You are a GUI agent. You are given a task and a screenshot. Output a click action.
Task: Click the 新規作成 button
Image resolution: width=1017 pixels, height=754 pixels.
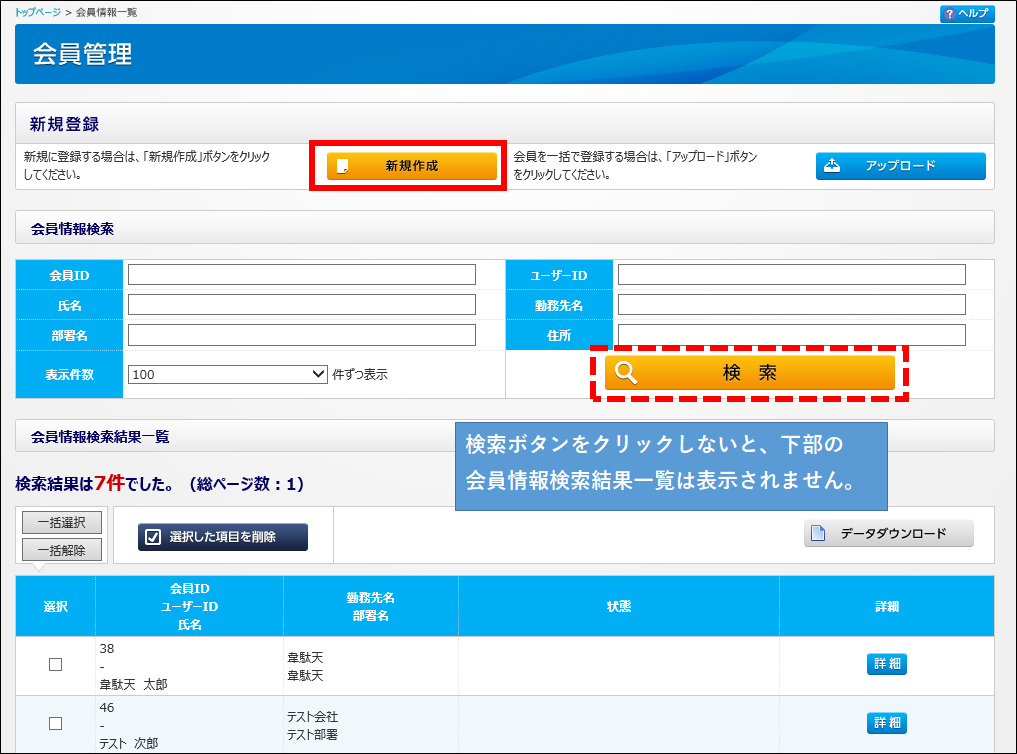pyautogui.click(x=412, y=166)
